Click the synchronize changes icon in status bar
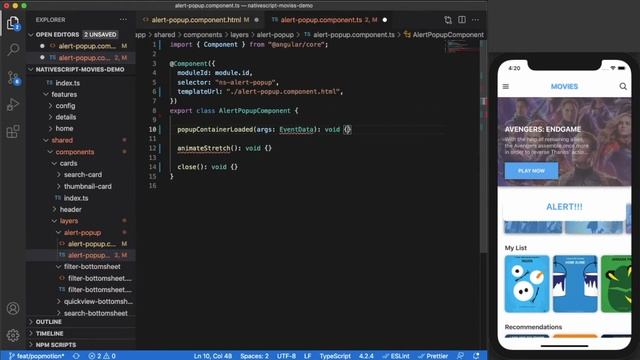 [x=76, y=356]
